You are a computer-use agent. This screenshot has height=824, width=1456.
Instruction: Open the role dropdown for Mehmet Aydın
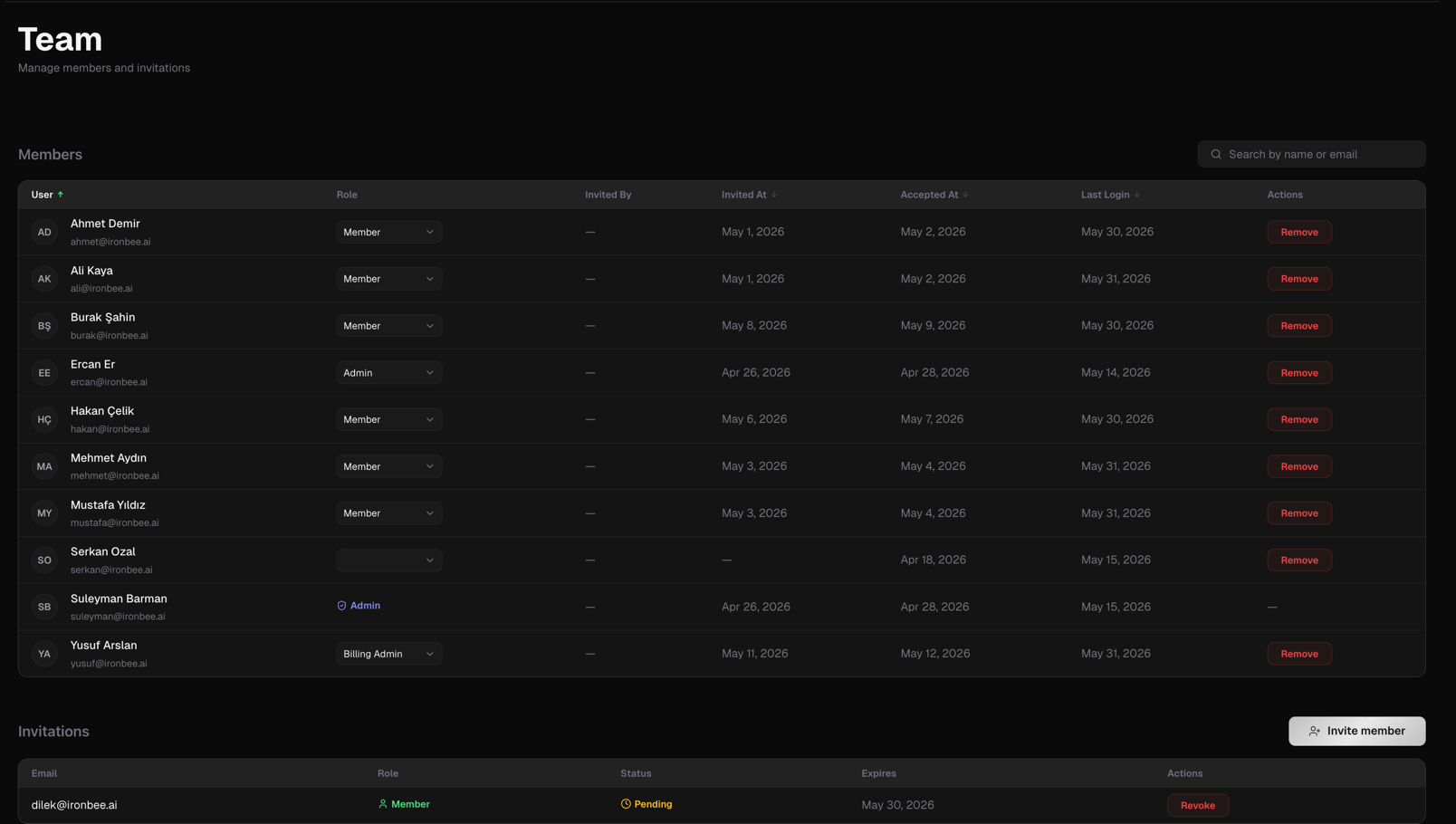point(389,466)
